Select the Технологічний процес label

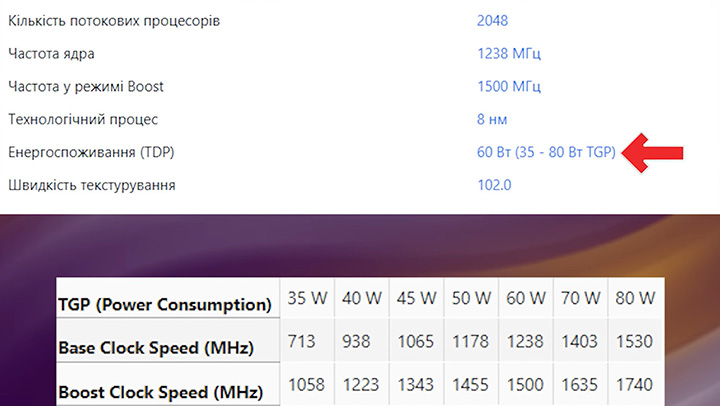point(83,119)
